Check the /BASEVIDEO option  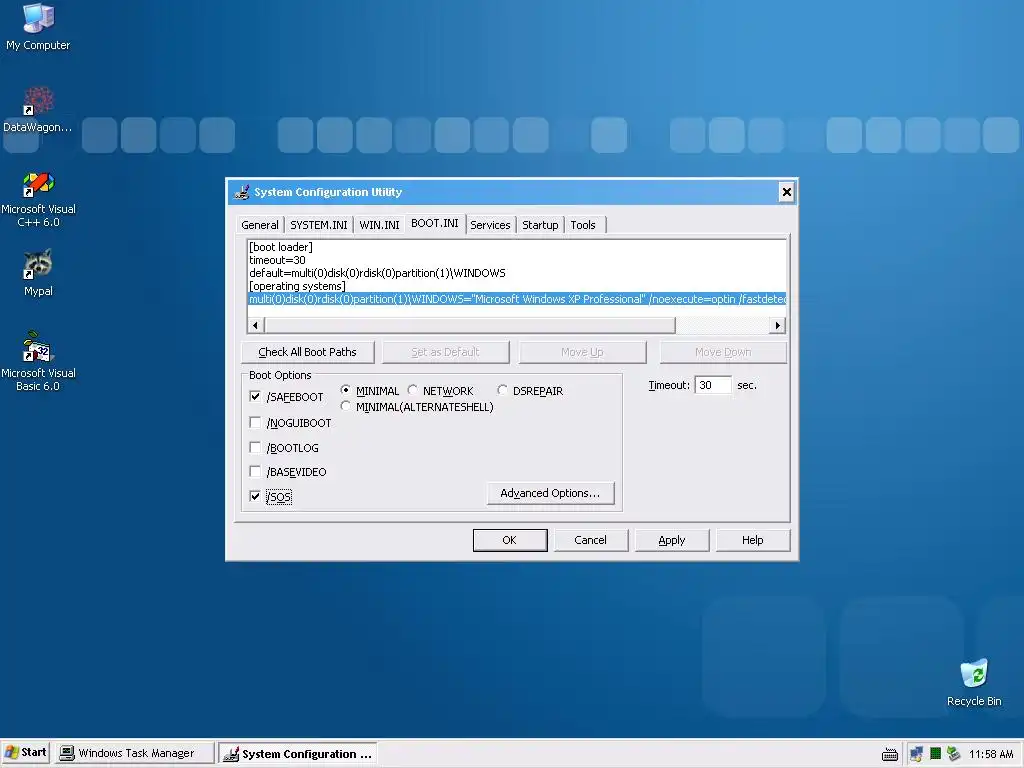click(255, 472)
